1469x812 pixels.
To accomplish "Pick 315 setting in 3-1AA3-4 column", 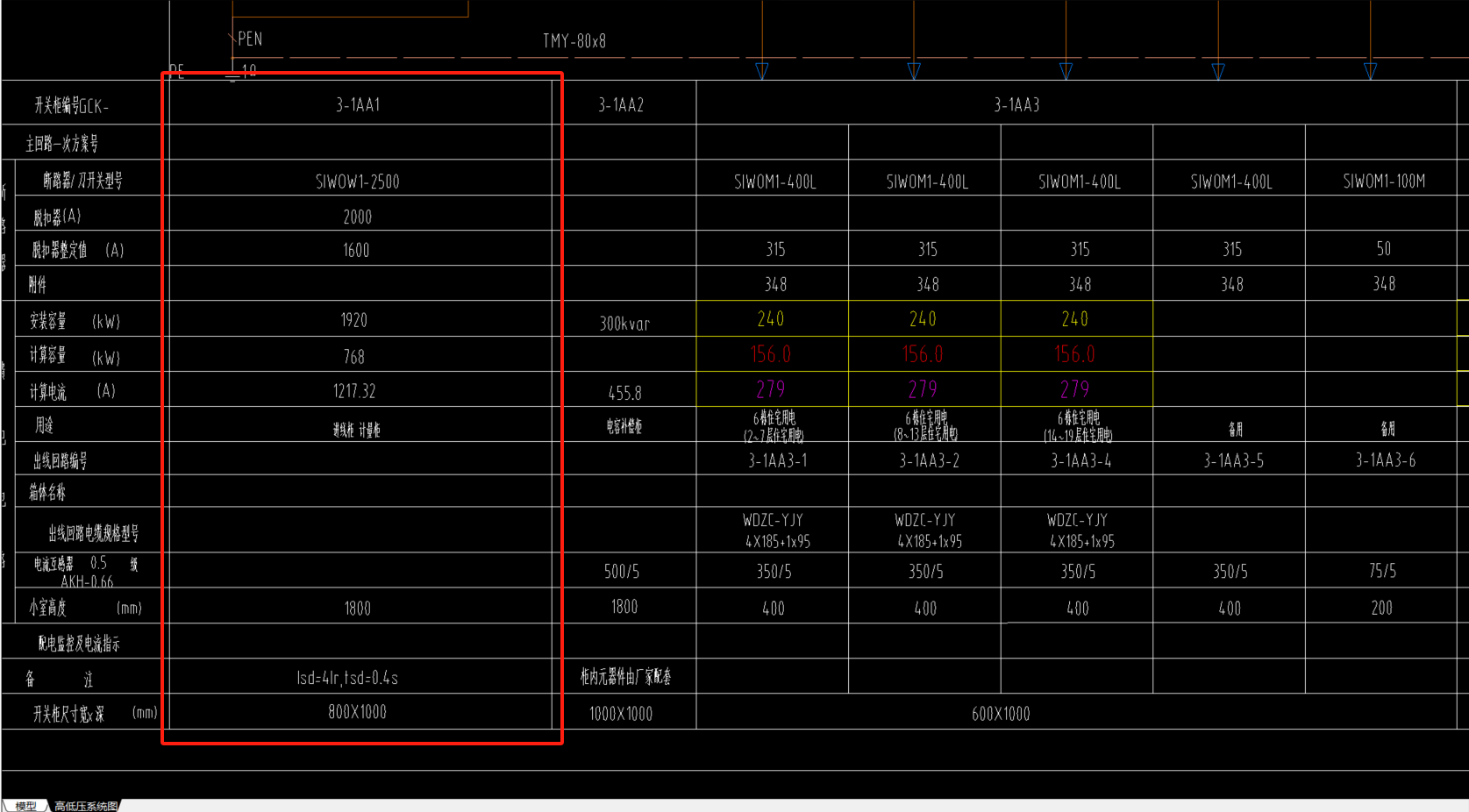I will click(x=1080, y=250).
